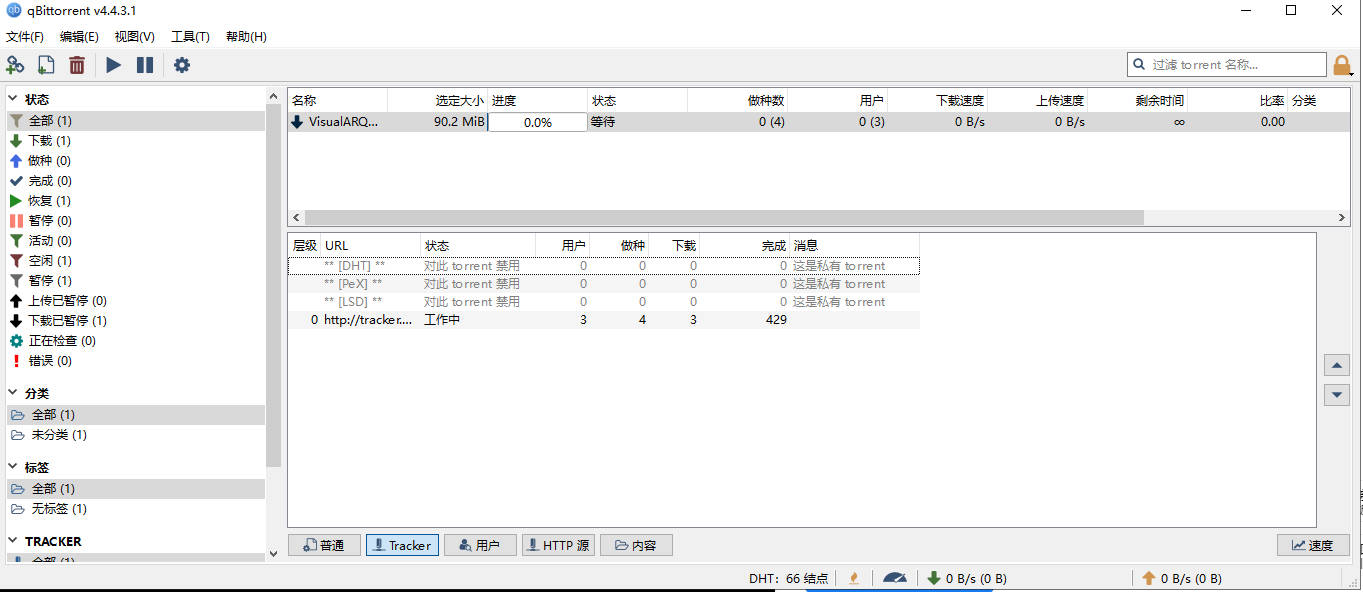
Task: Switch to the 普通 tab
Action: [324, 545]
